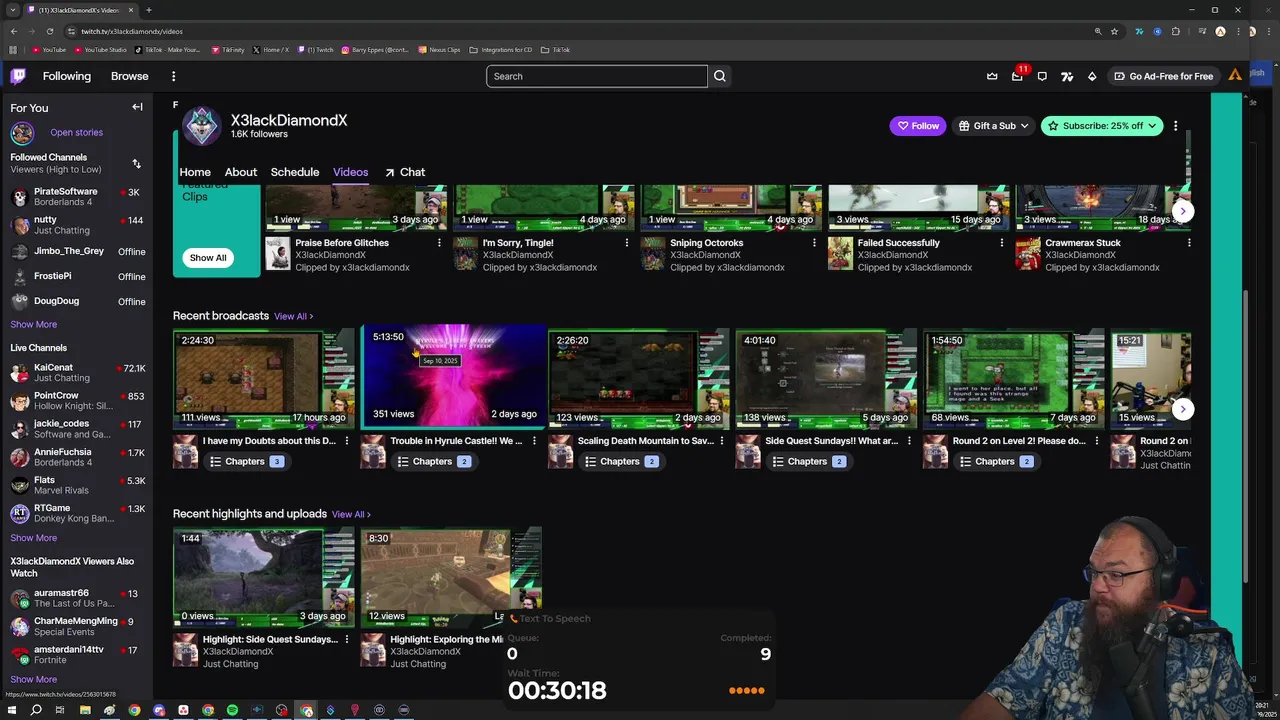Open options for Crawmerax Stuck clip
This screenshot has width=1280, height=720.
click(x=1189, y=243)
